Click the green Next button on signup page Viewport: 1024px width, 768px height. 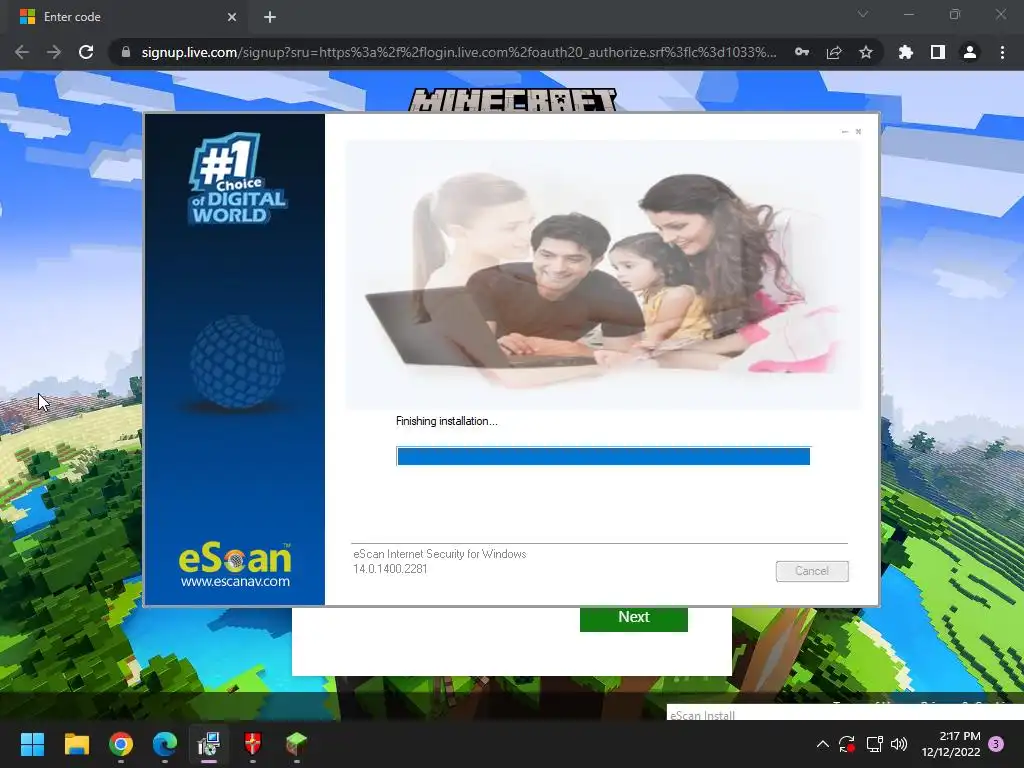[633, 618]
